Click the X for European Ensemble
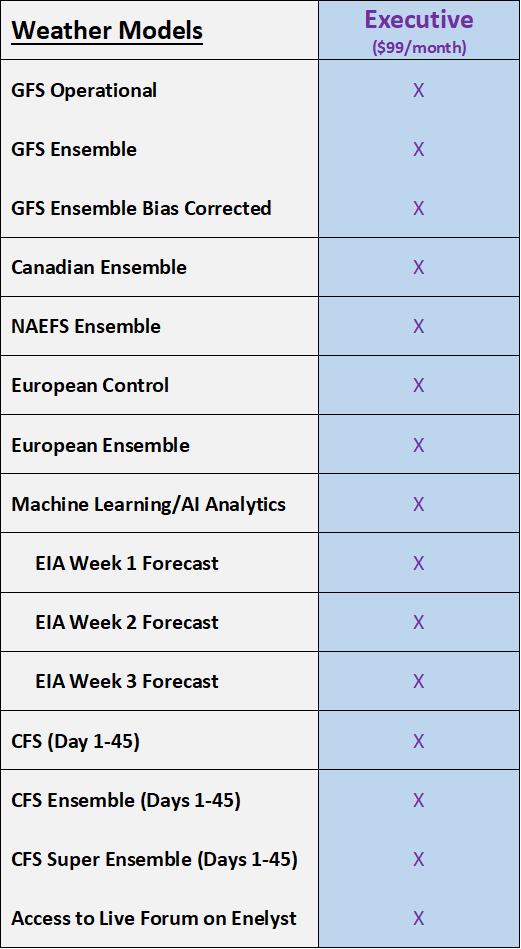The image size is (521, 949). point(418,445)
